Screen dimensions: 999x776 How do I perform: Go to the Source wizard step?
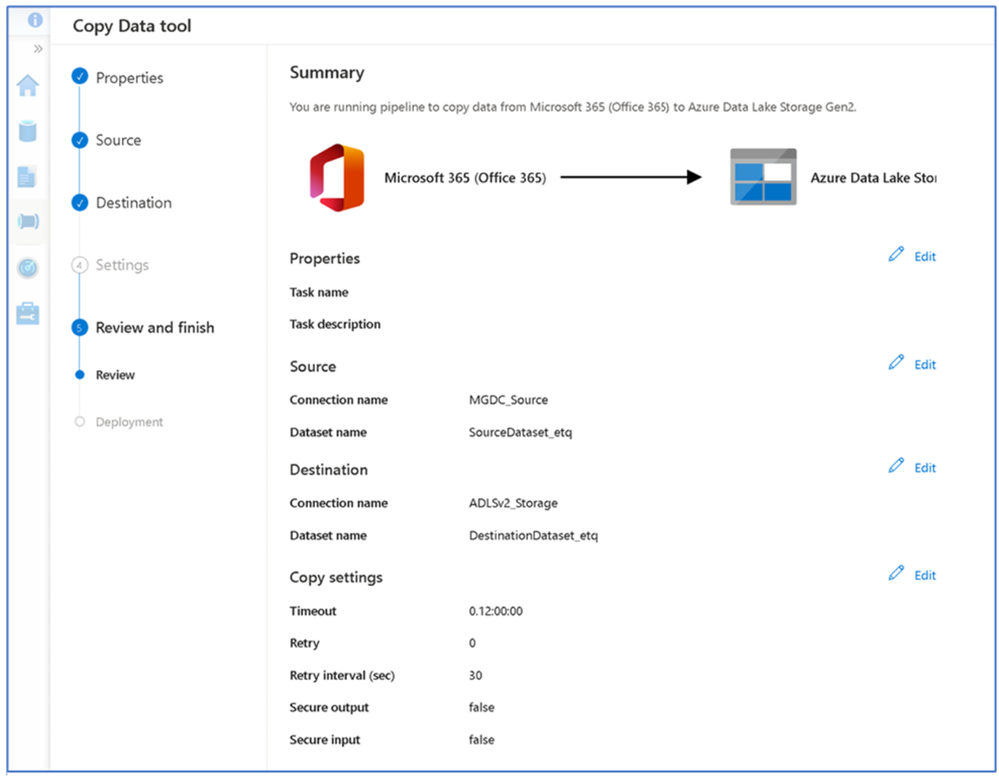tap(119, 140)
